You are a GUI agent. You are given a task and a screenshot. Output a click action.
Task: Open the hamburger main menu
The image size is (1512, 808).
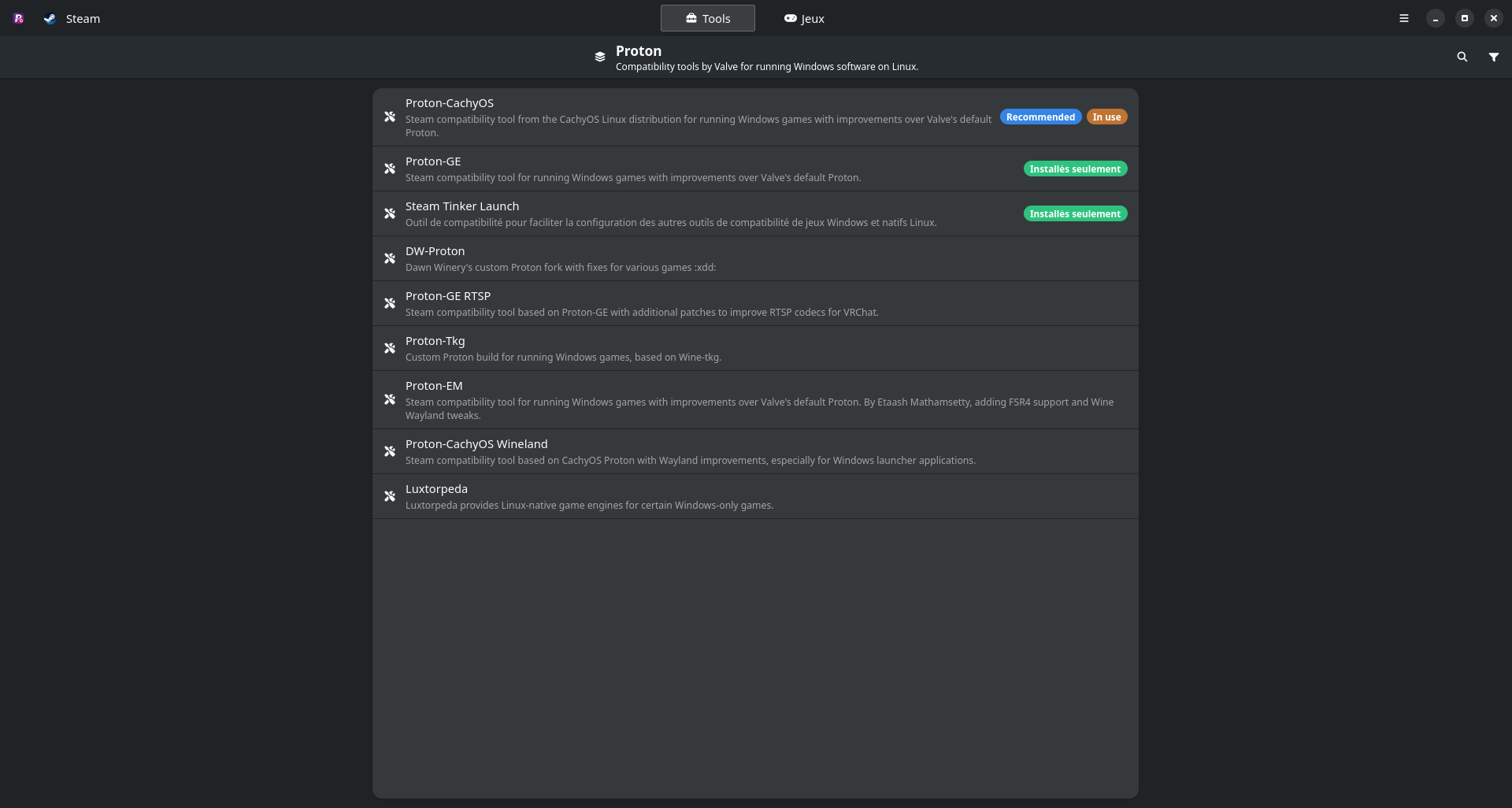coord(1404,18)
